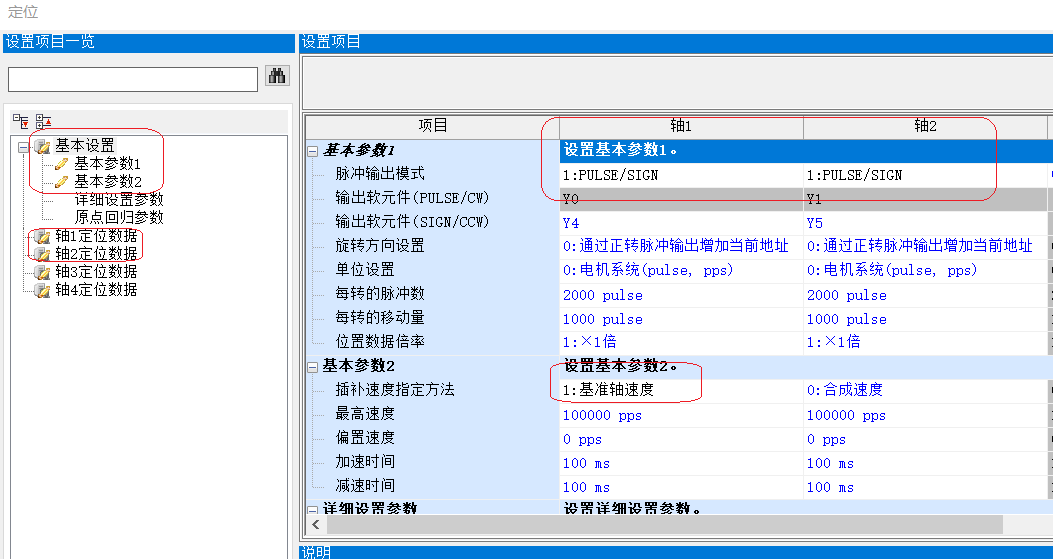1053x559 pixels.
Task: Select 轴1 脉冲输出模式 value cell
Action: click(x=680, y=174)
